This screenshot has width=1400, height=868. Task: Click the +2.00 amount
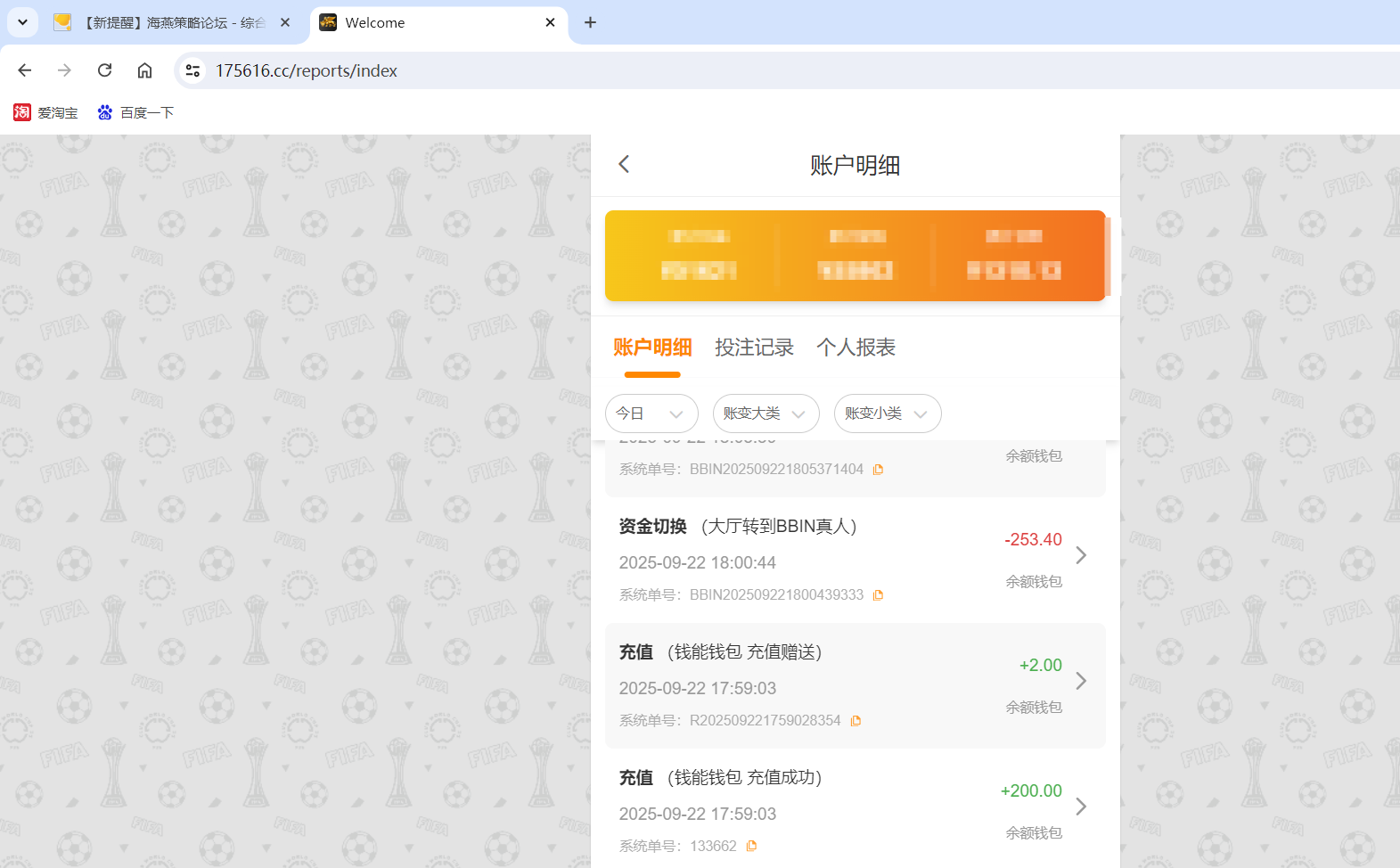point(1041,666)
